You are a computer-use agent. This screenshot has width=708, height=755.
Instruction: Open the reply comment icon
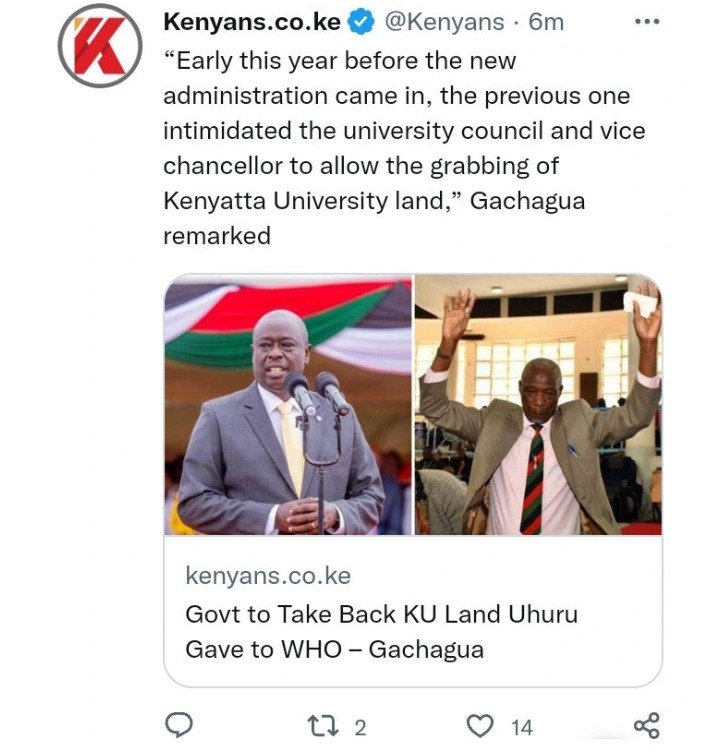click(179, 725)
